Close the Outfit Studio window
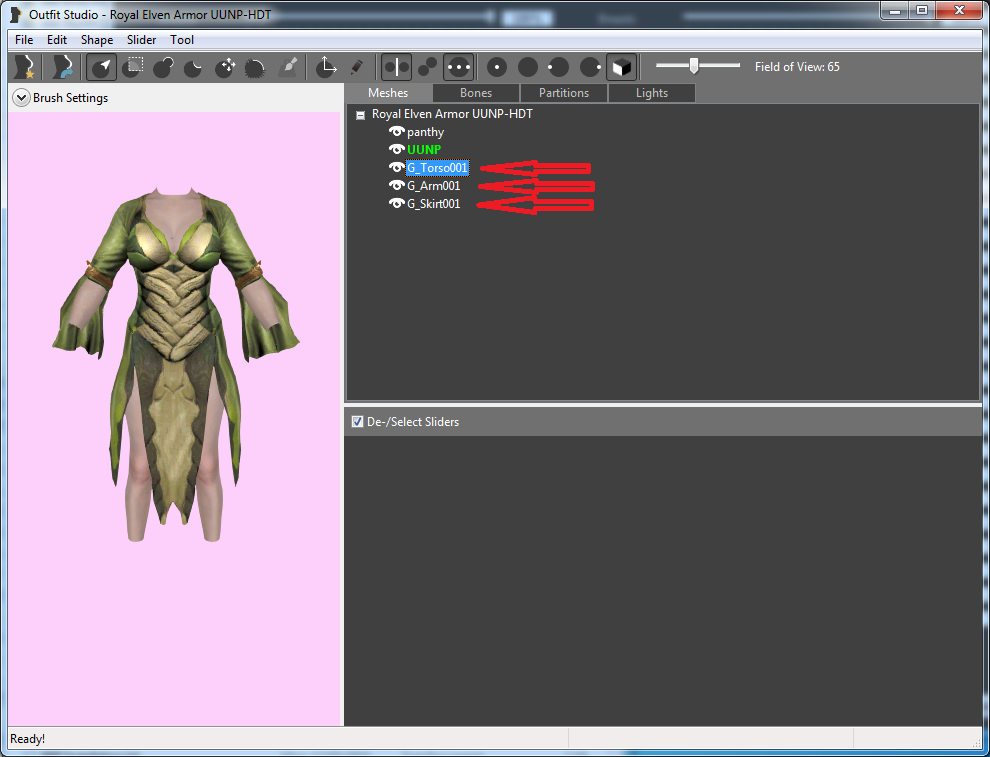This screenshot has height=757, width=990. point(959,11)
